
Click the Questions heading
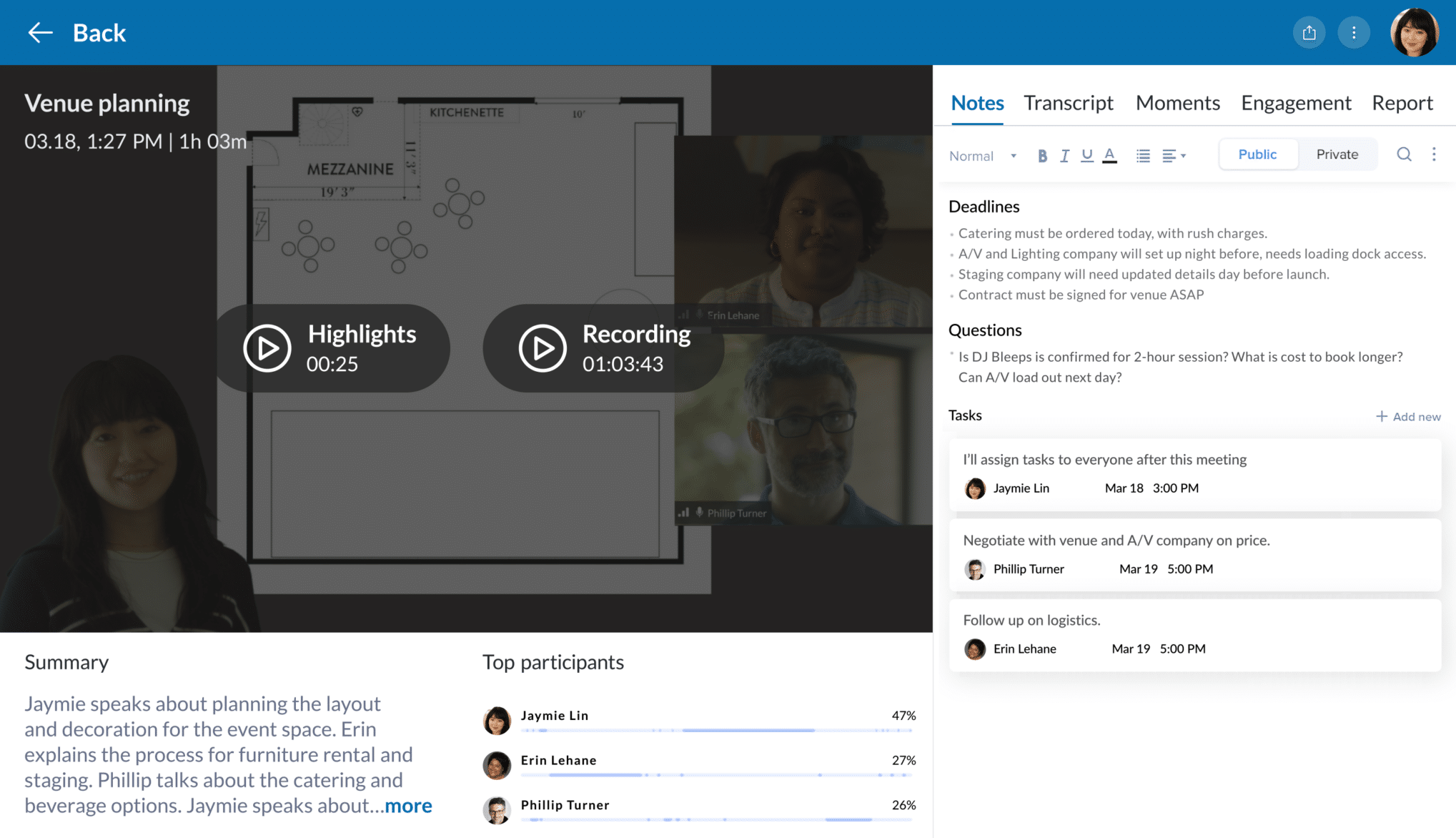985,330
